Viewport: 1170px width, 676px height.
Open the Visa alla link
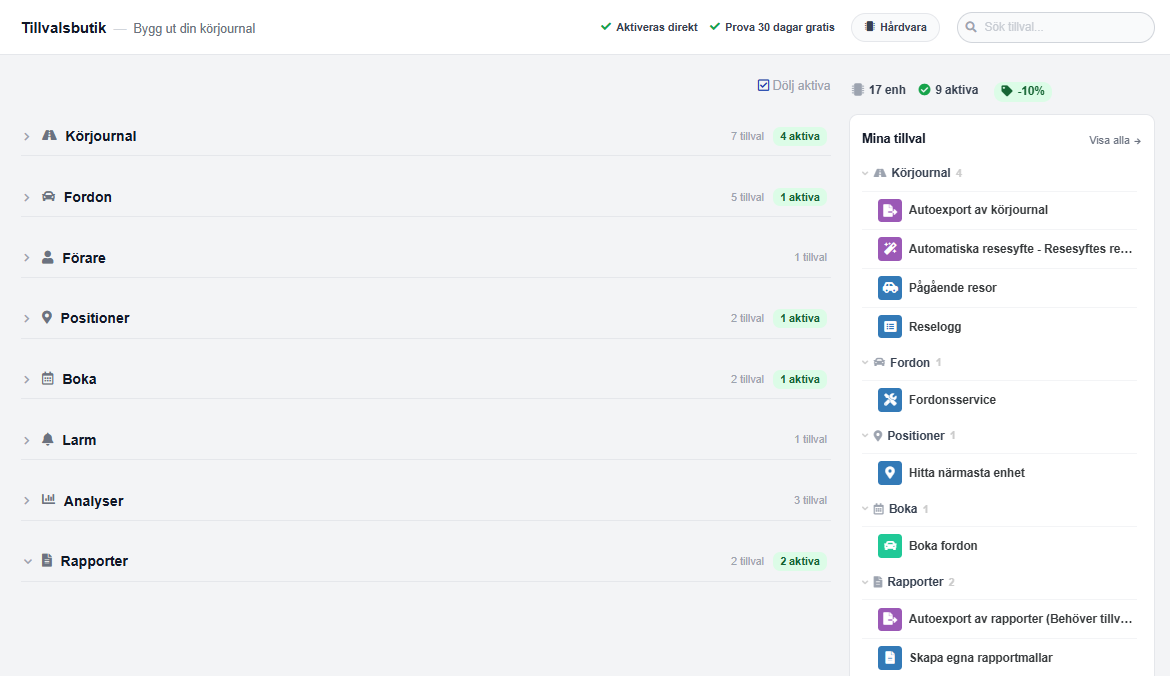click(x=1115, y=140)
